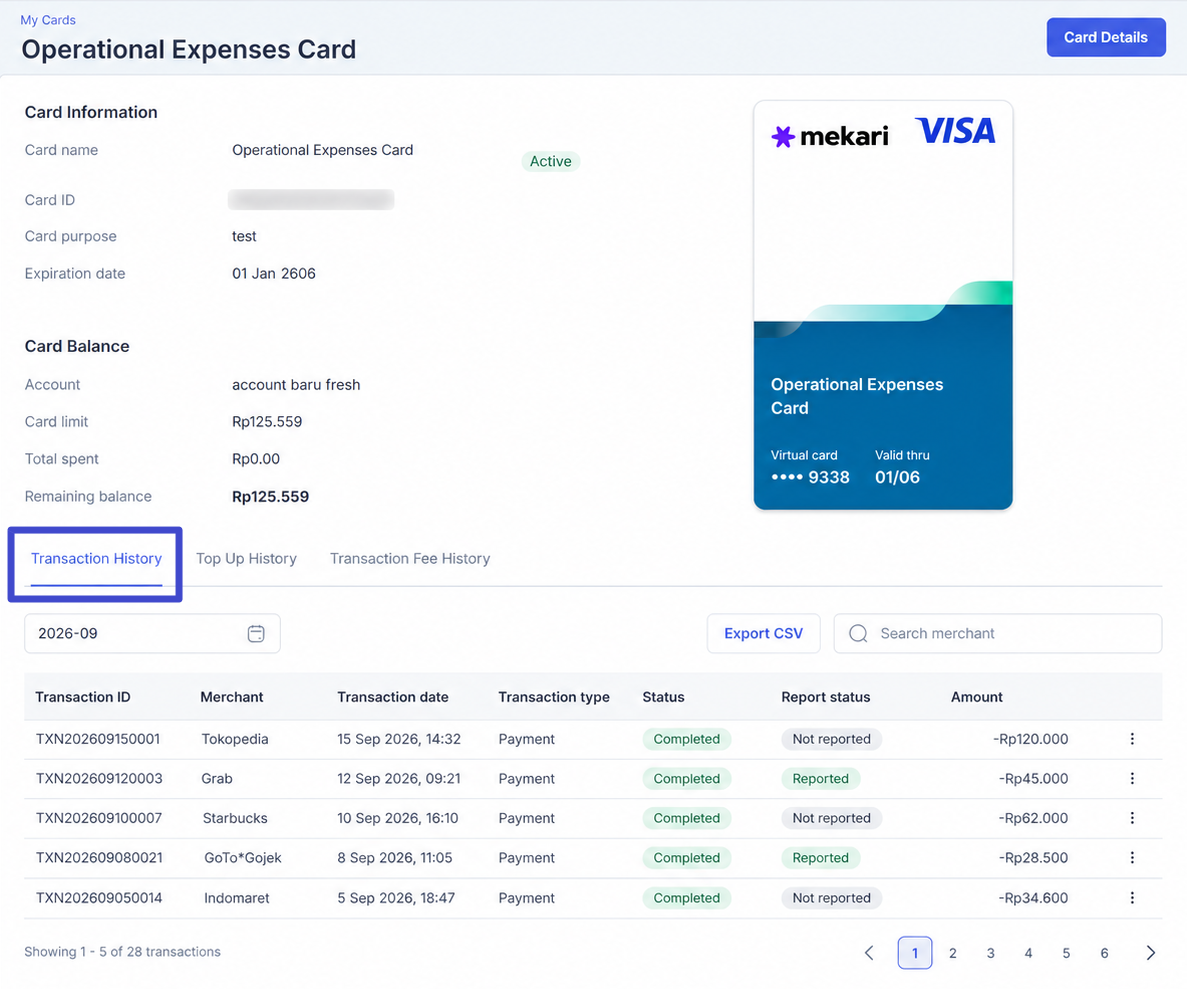Export transactions with Export CSV
This screenshot has width=1187, height=989.
(x=763, y=634)
